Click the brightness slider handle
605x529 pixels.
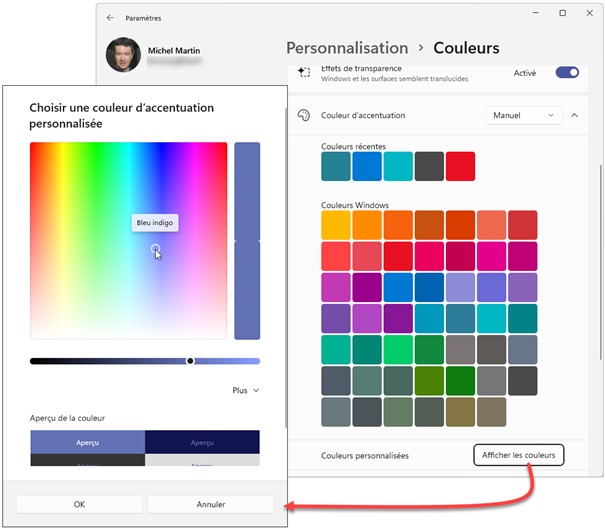tap(190, 361)
